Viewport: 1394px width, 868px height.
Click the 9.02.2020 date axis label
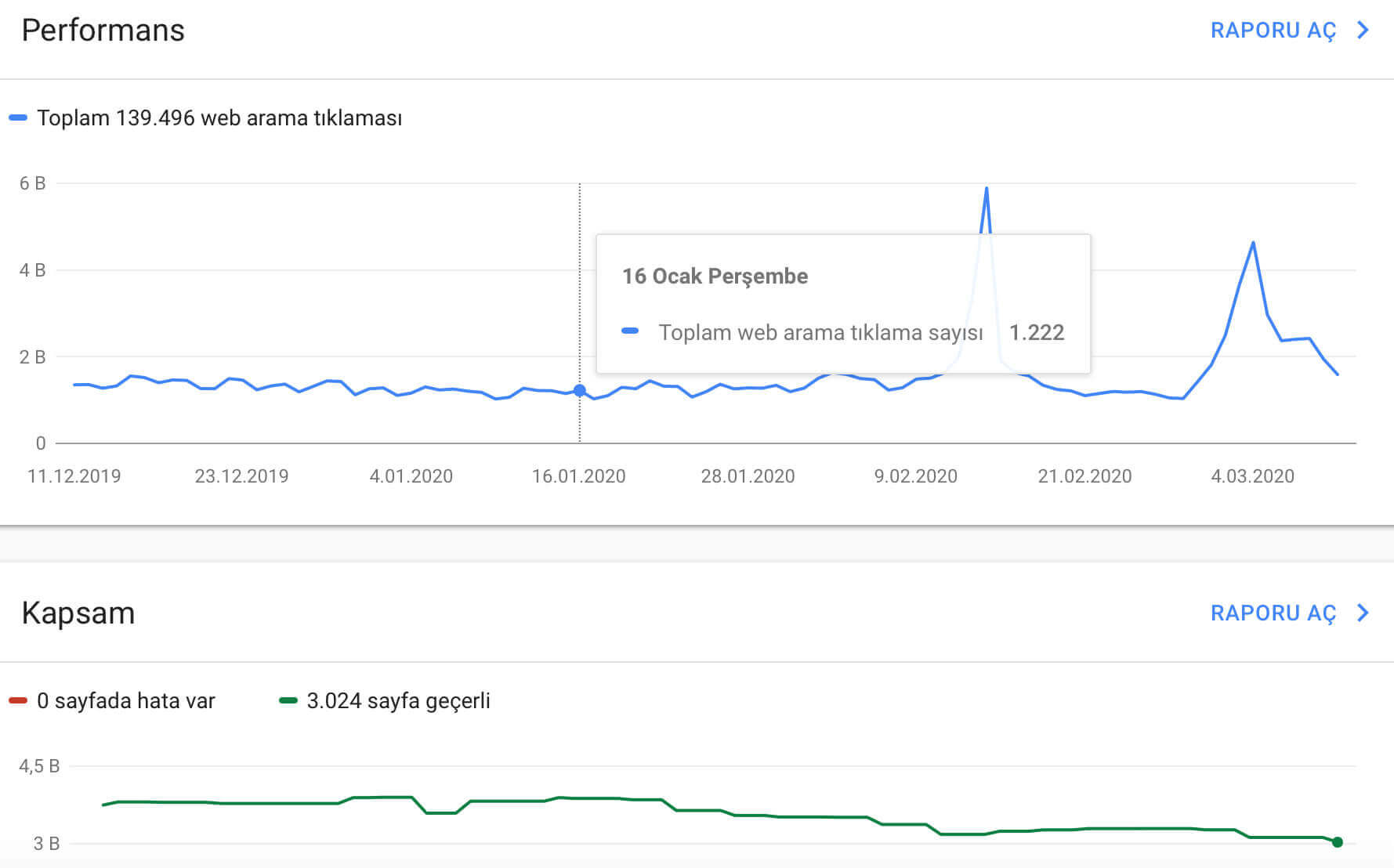click(x=916, y=476)
